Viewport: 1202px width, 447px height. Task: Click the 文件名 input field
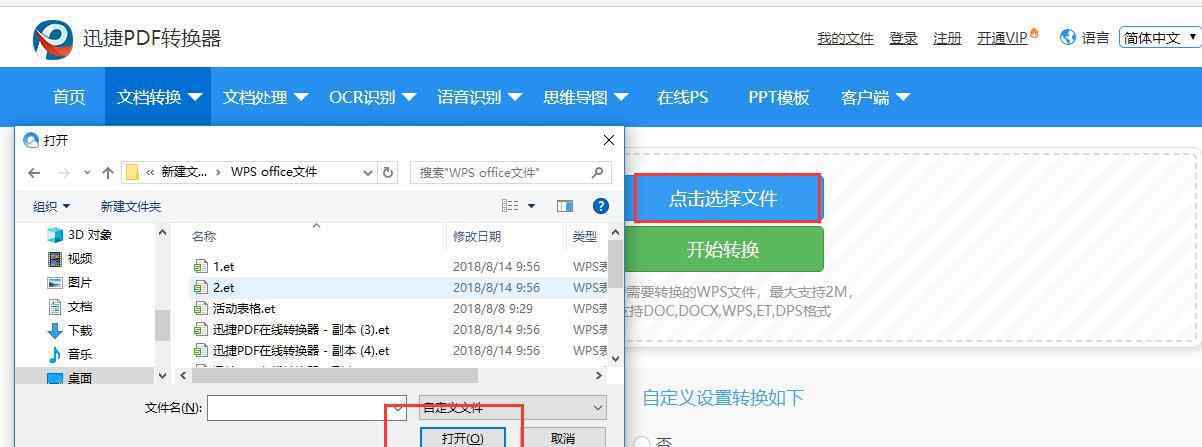pyautogui.click(x=307, y=408)
